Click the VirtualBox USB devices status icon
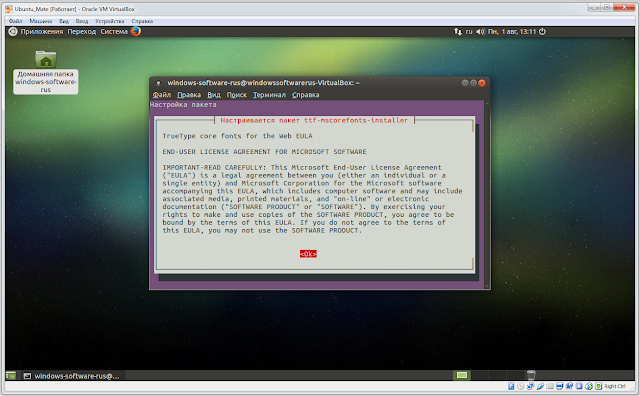 [x=540, y=386]
